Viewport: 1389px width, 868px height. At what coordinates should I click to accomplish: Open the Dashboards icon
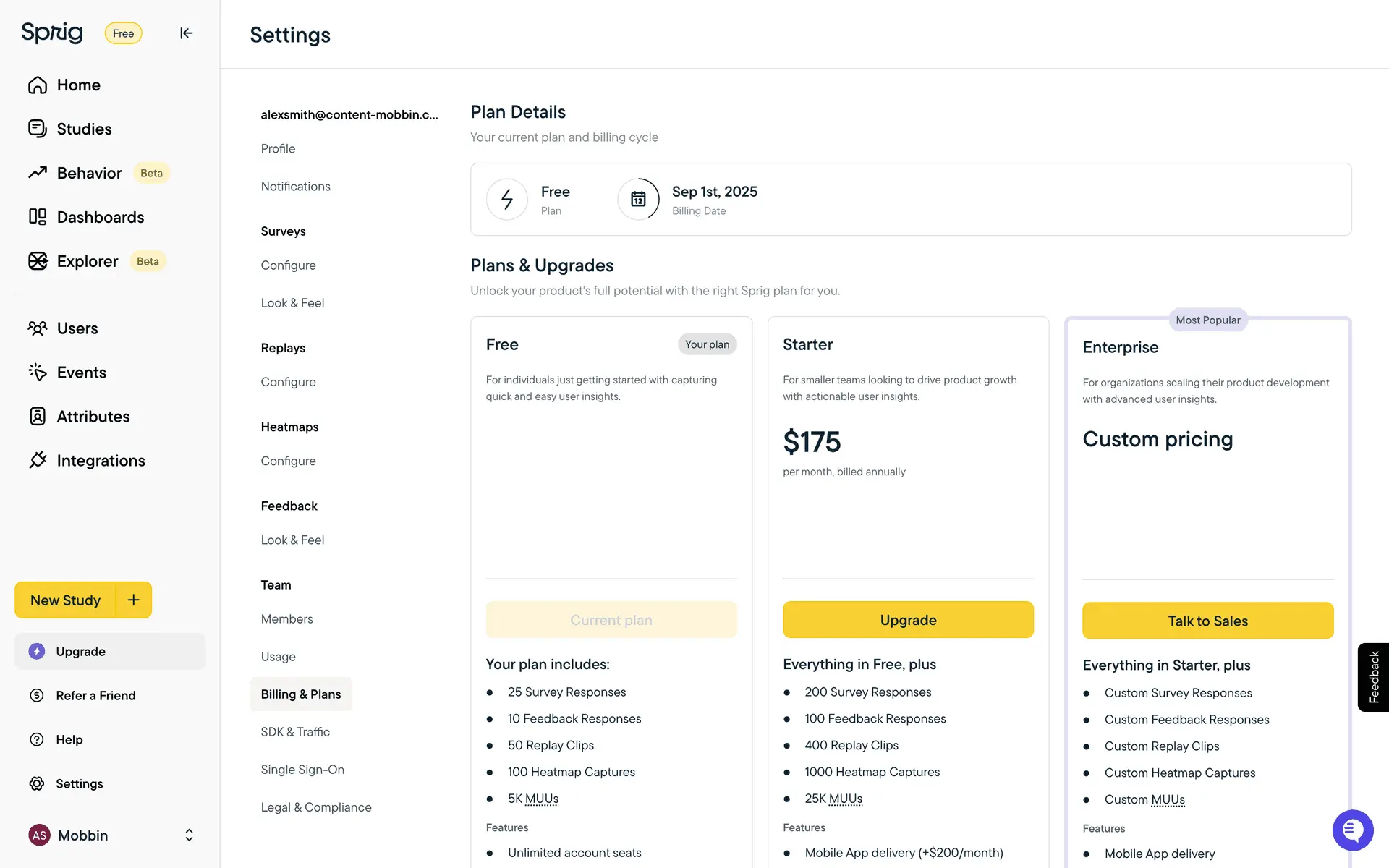(38, 217)
